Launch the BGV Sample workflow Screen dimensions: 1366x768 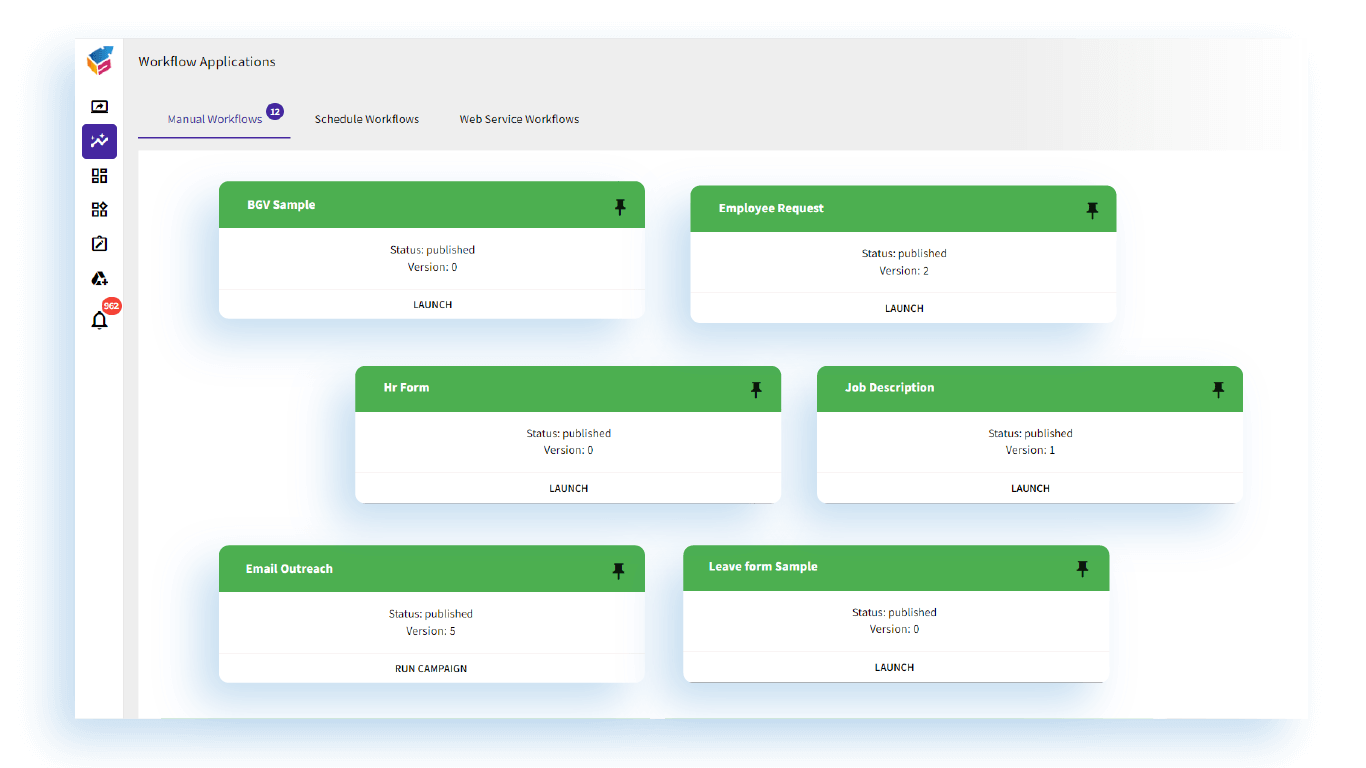[432, 304]
